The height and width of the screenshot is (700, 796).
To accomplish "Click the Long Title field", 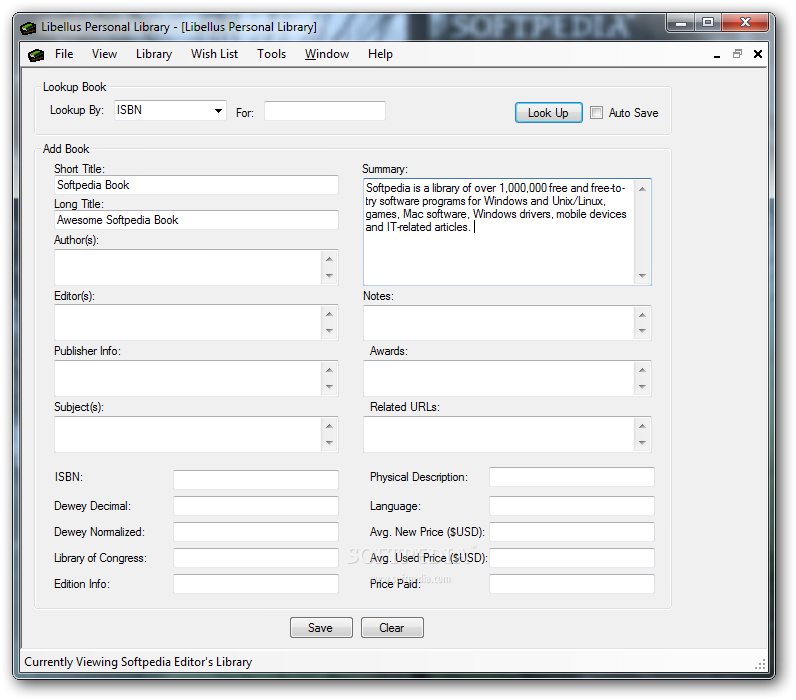I will [x=196, y=220].
